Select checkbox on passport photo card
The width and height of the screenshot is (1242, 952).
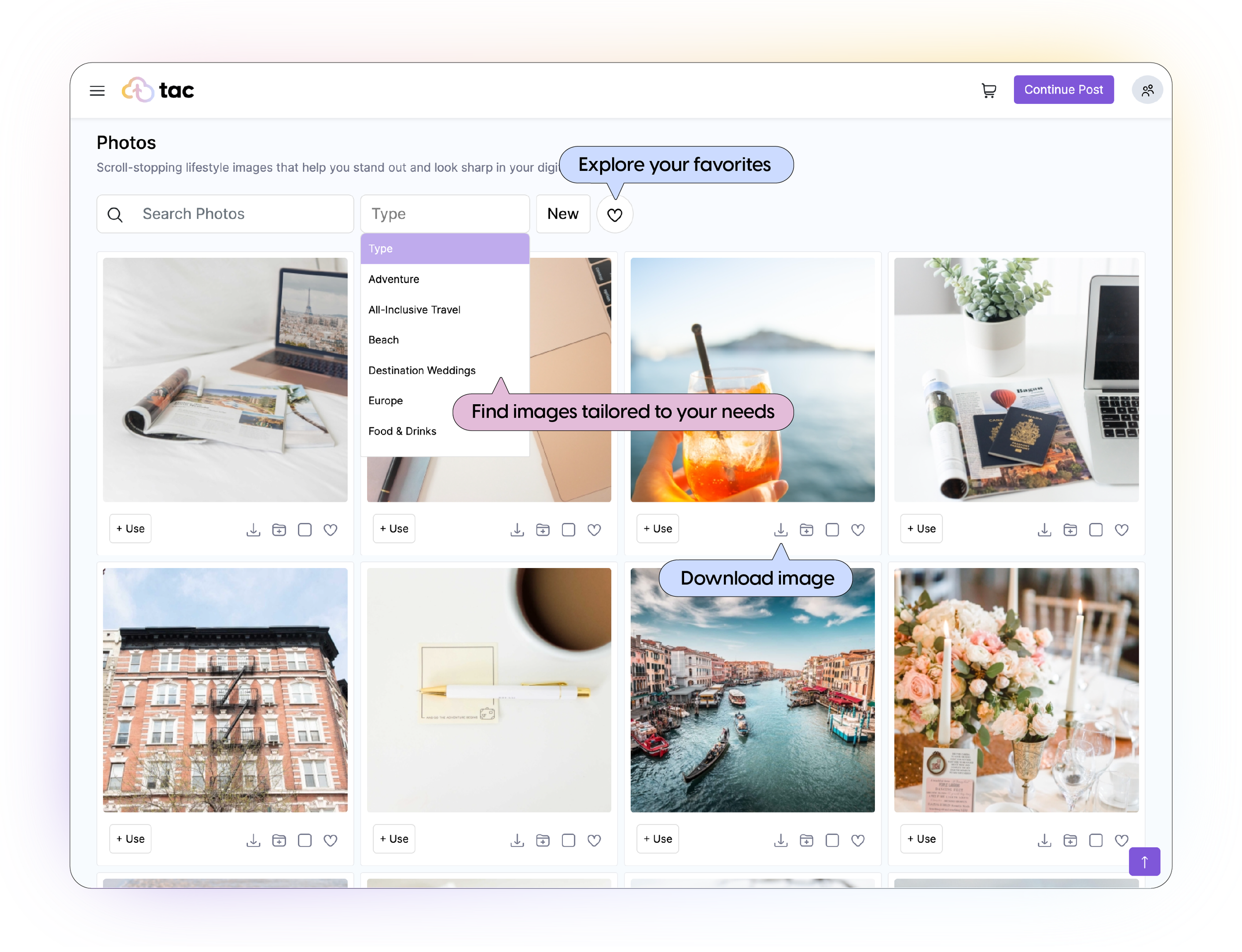tap(1096, 530)
